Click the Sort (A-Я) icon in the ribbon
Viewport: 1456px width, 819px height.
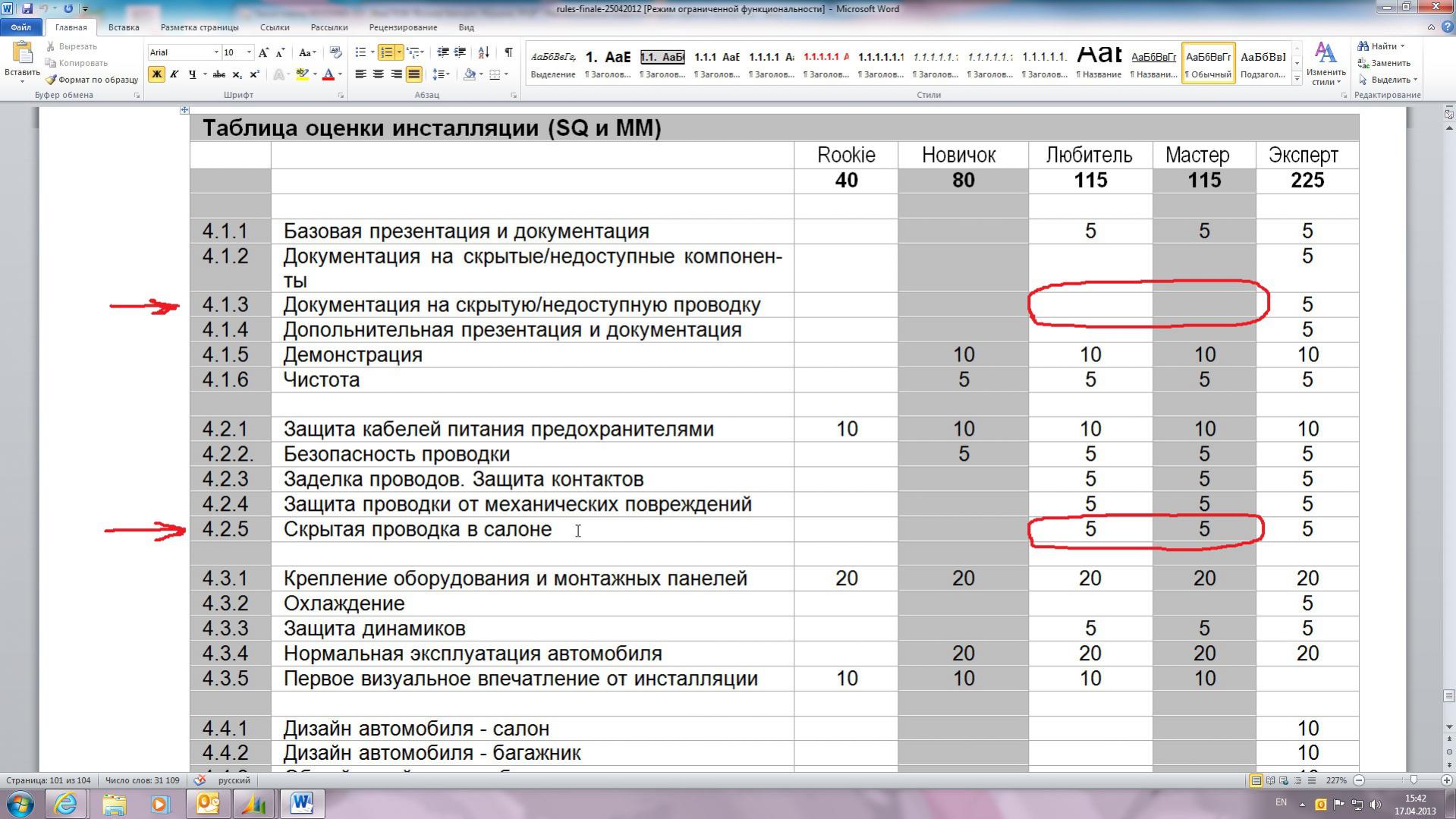point(483,52)
